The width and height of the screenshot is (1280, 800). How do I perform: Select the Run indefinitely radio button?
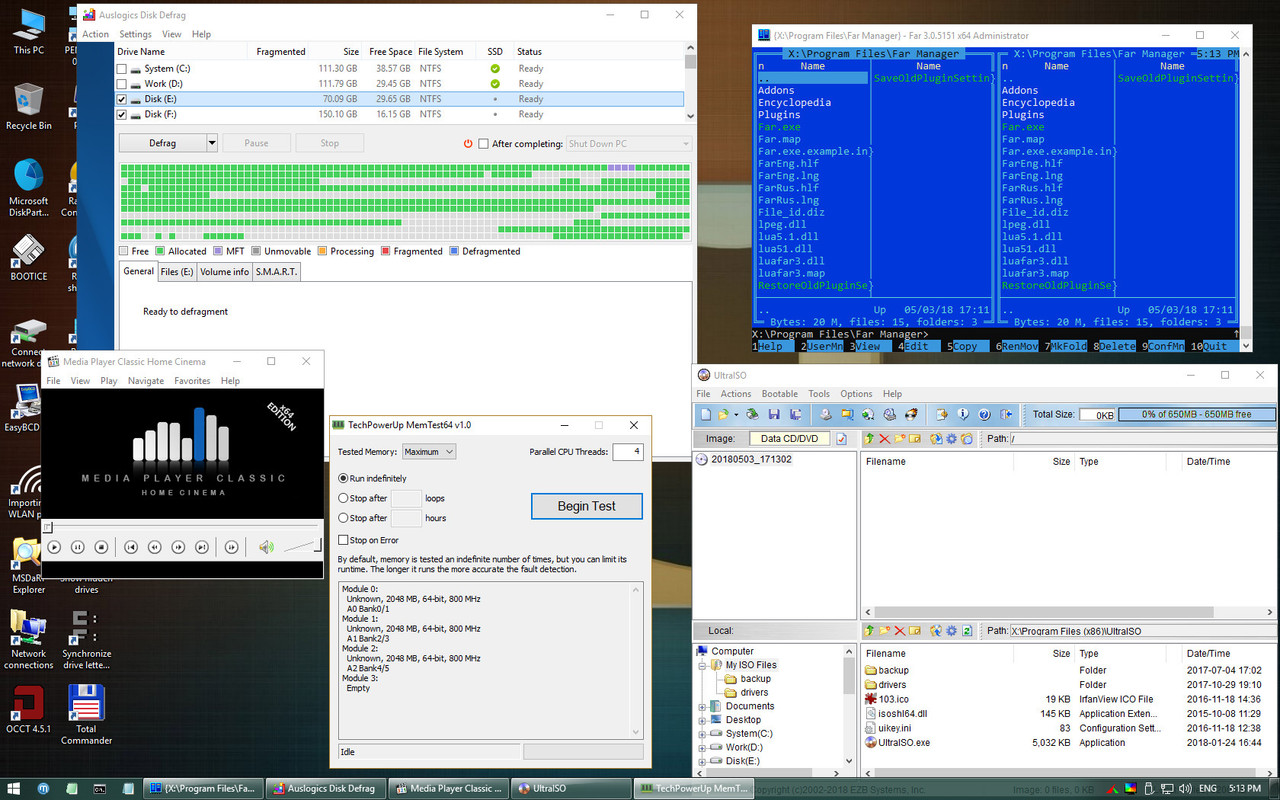coord(344,479)
